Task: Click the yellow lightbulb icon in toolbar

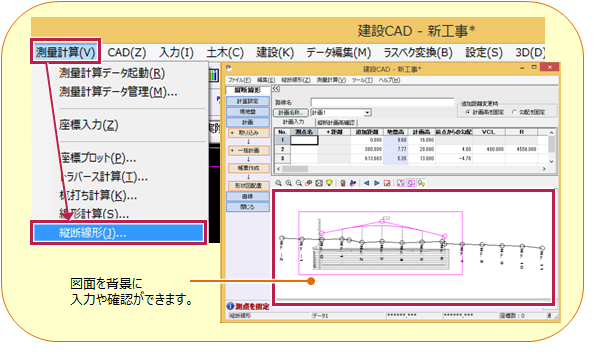Action: click(329, 183)
